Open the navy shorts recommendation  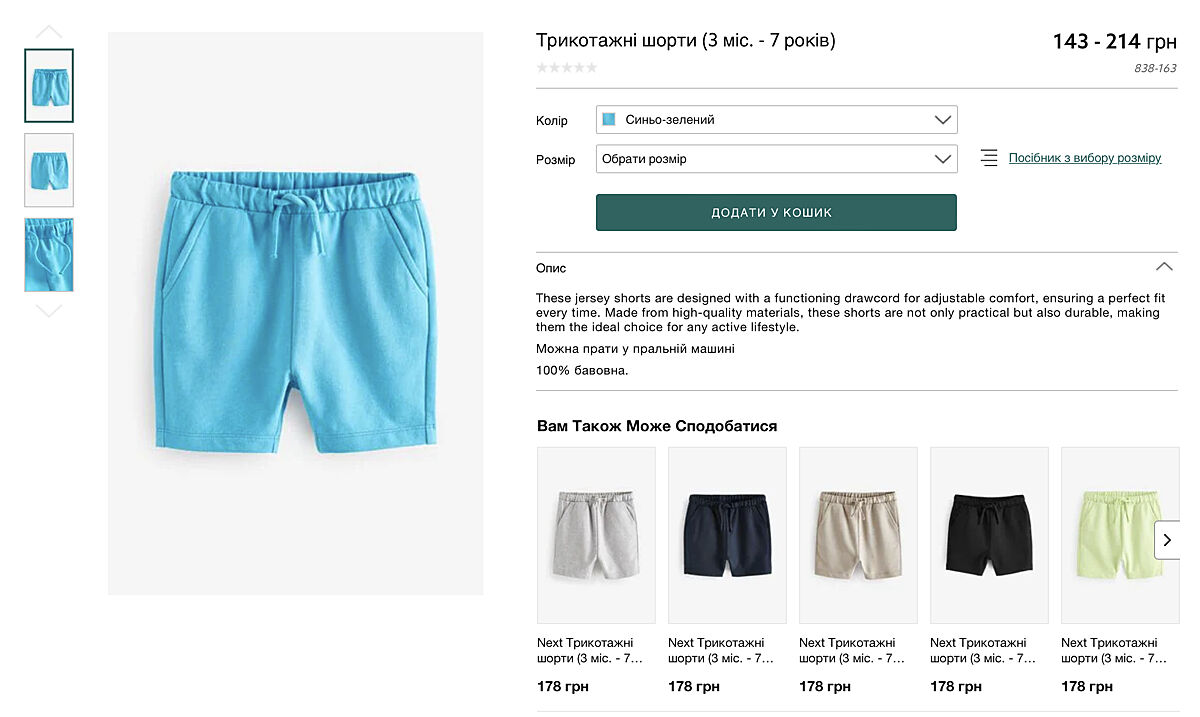click(727, 535)
